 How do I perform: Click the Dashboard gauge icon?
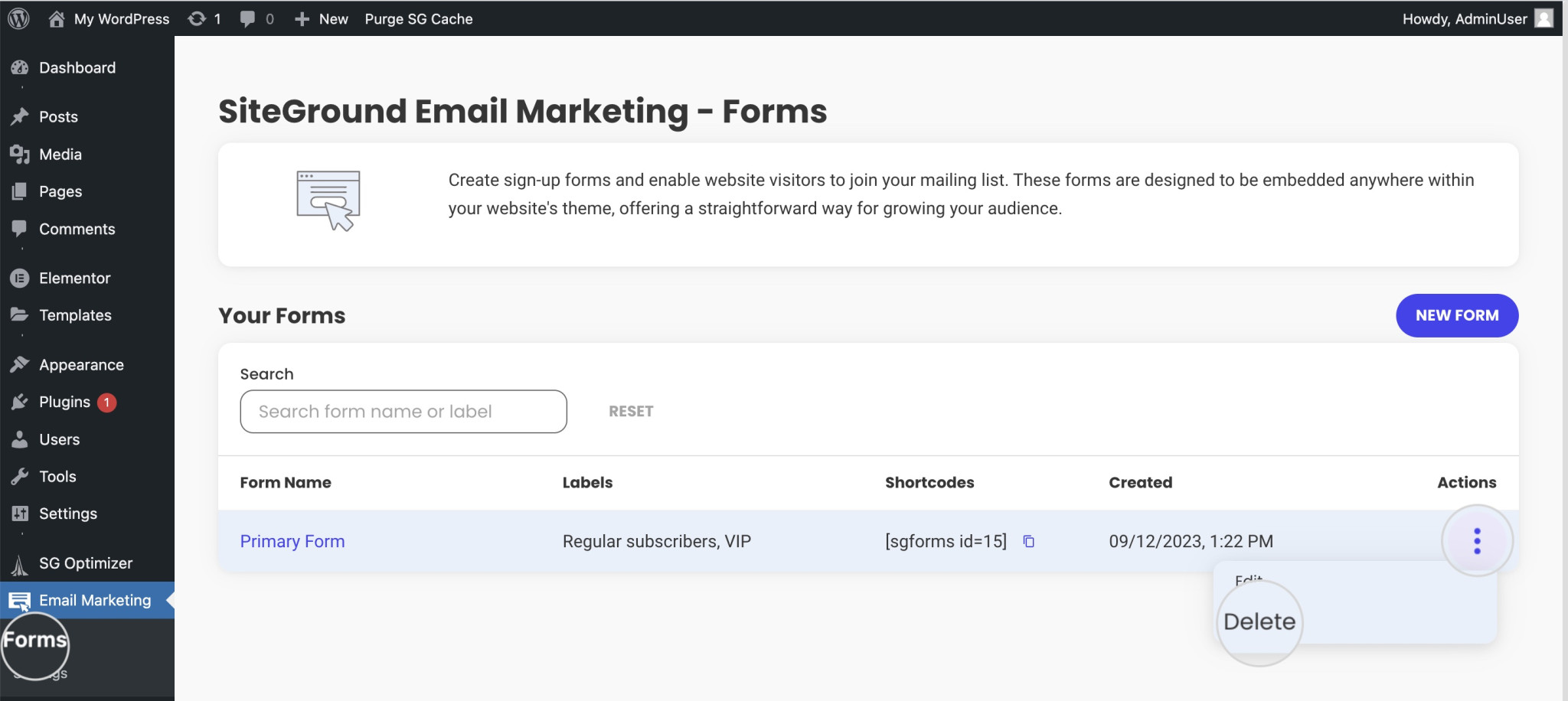tap(20, 67)
